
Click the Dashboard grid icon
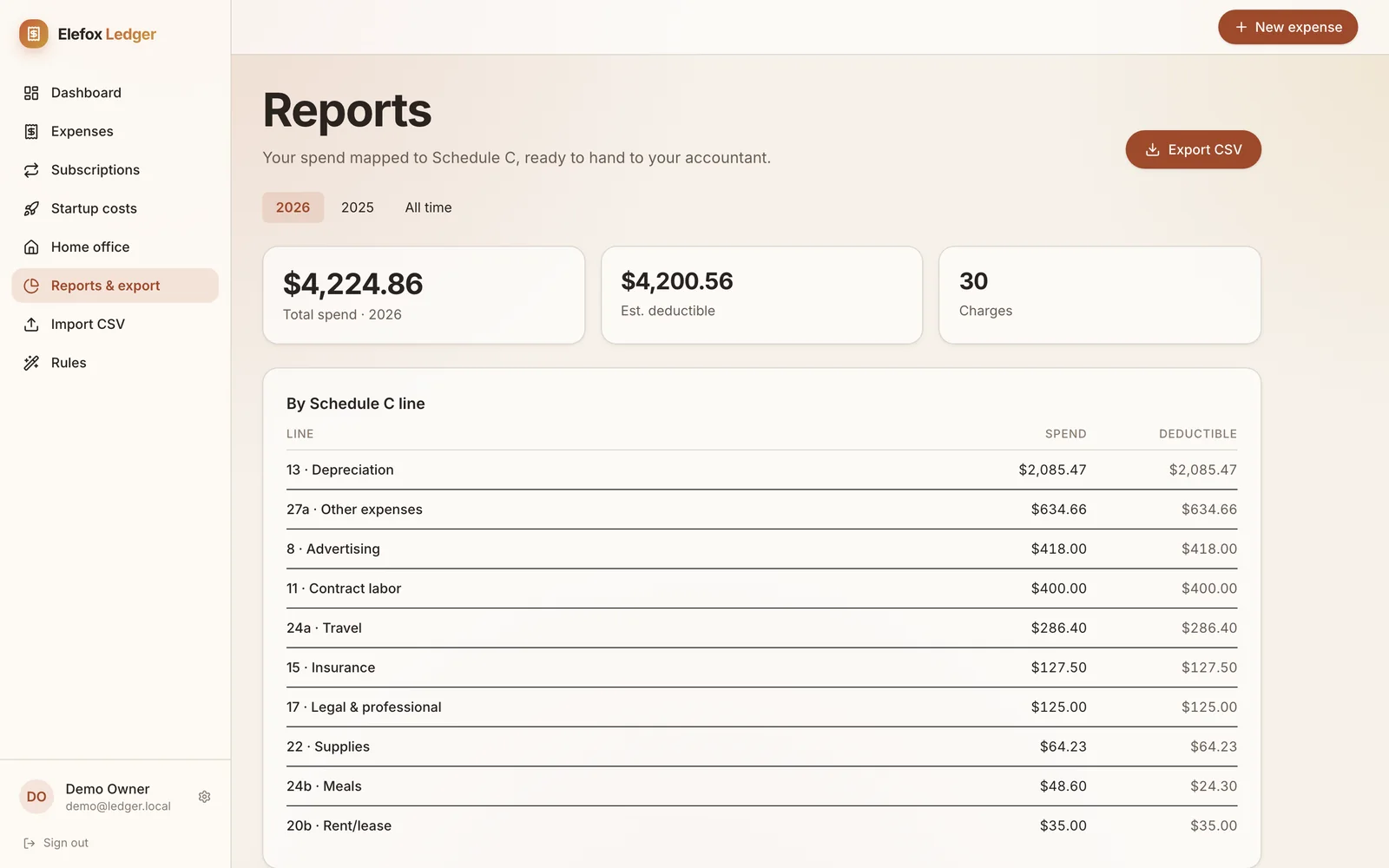[x=31, y=93]
